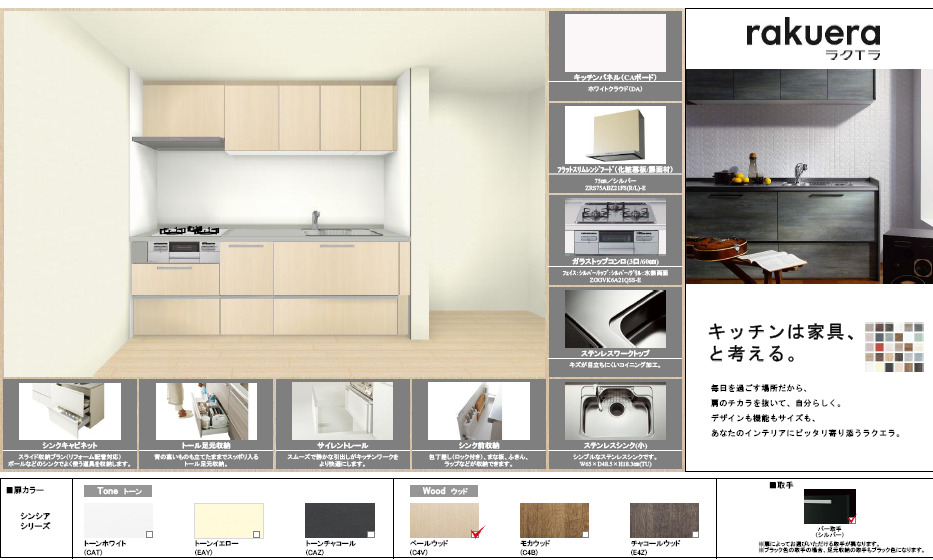The height and width of the screenshot is (560, 933).
Task: Click the rakuera brand logo
Action: pyautogui.click(x=810, y=37)
